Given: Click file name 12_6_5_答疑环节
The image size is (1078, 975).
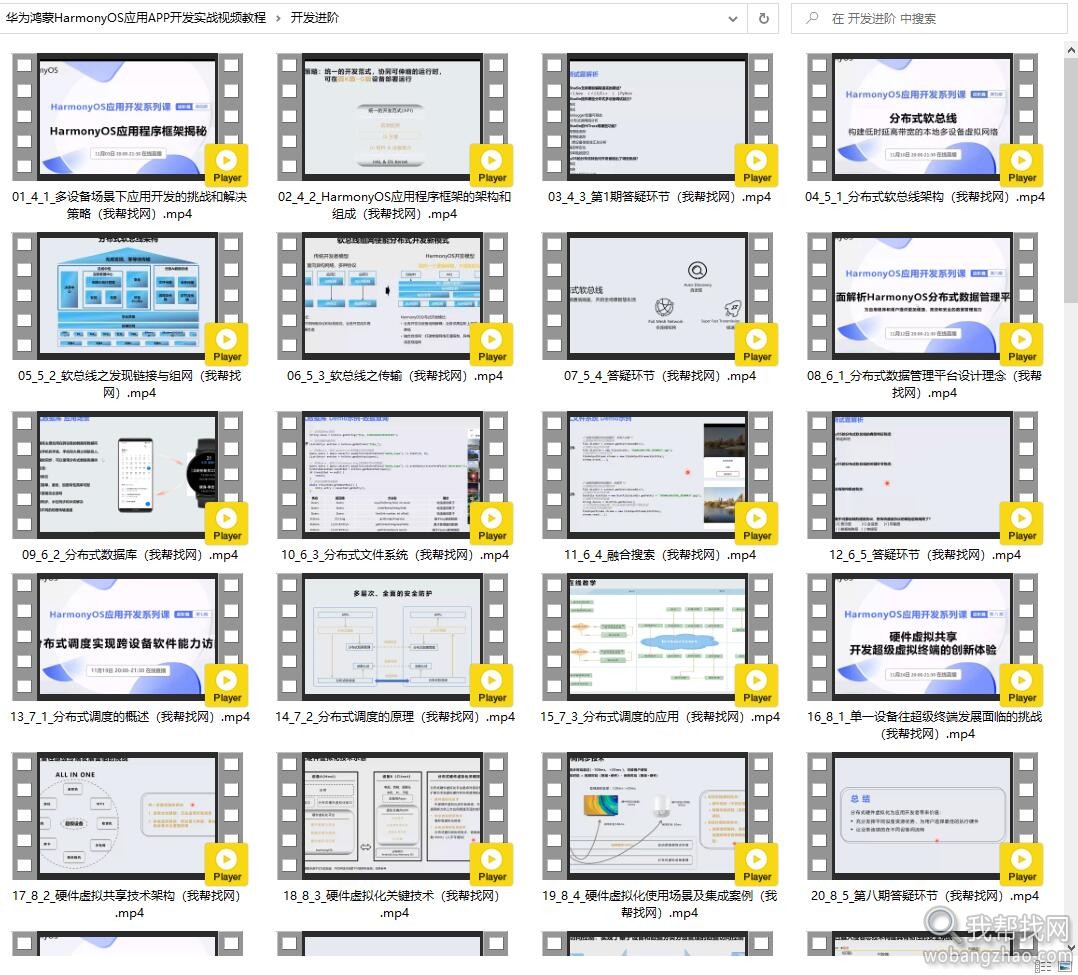Looking at the screenshot, I should point(925,555).
